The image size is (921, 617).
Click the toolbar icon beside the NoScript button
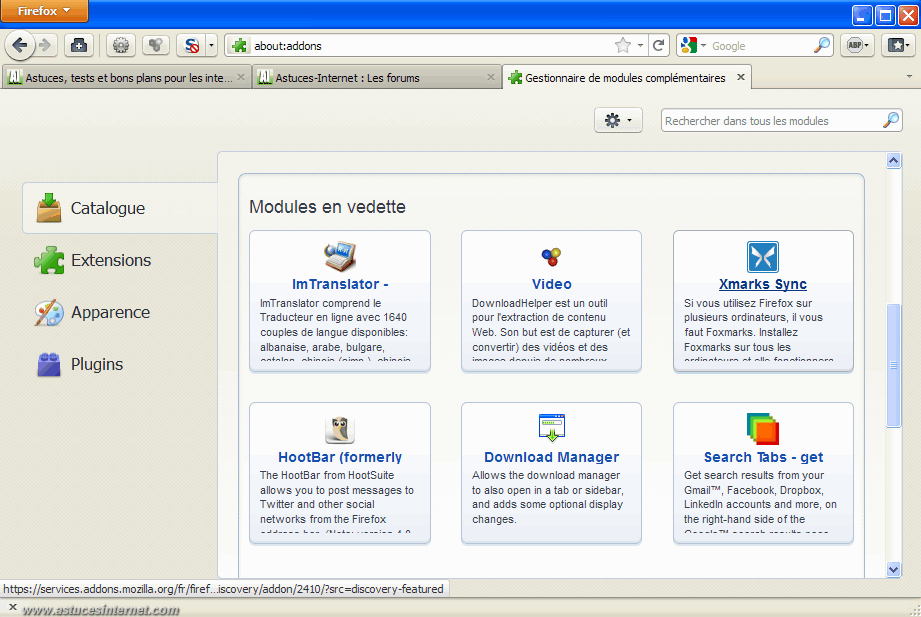[x=156, y=45]
